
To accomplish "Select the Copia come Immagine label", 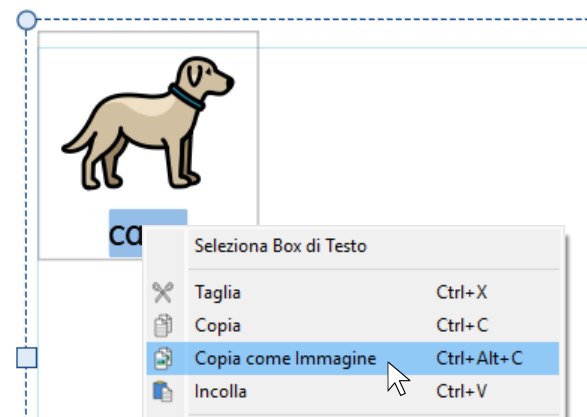I will point(285,359).
